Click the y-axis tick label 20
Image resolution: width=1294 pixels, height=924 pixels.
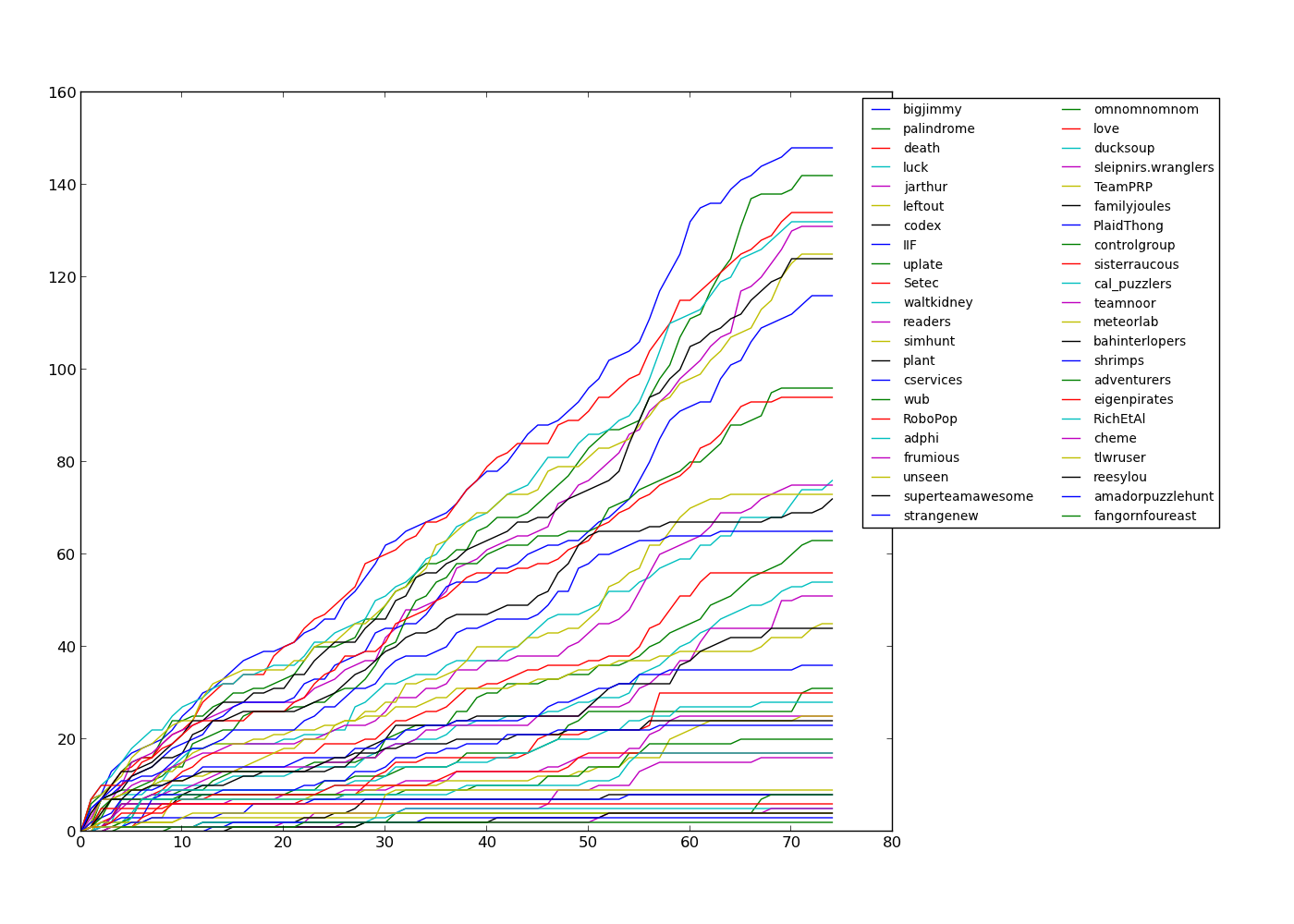pos(67,739)
